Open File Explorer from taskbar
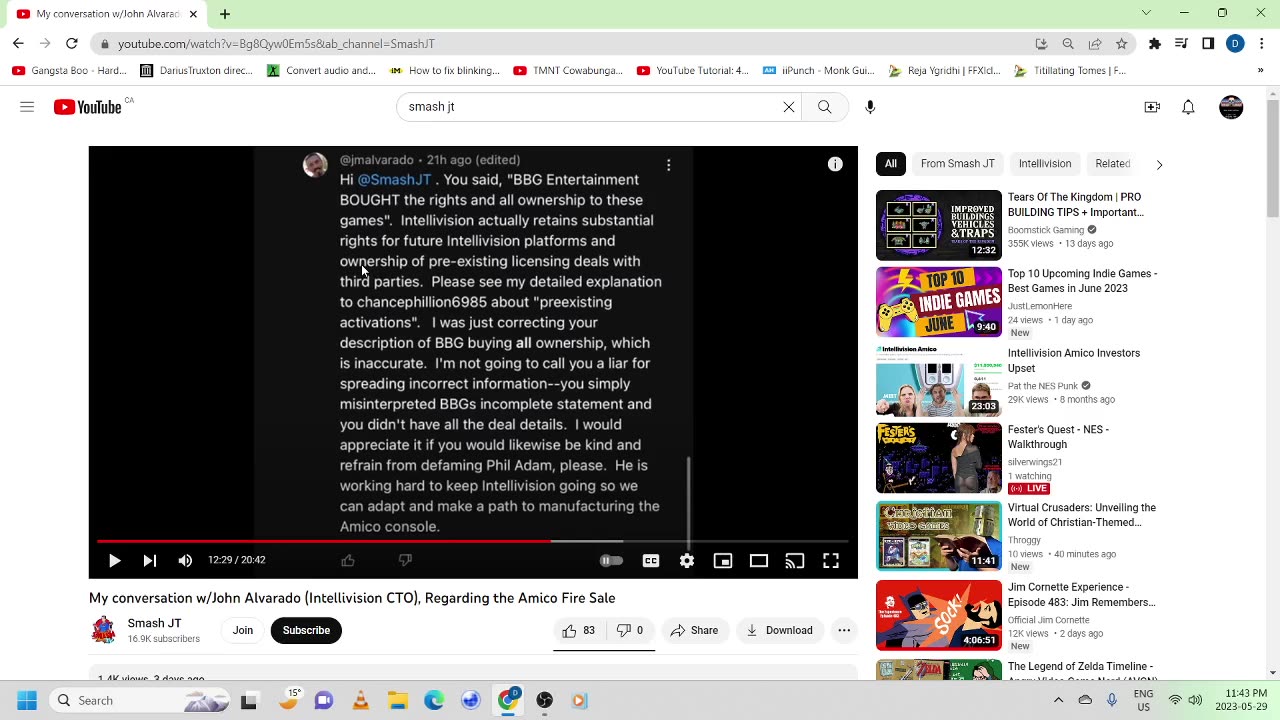The height and width of the screenshot is (720, 1280). 398,701
